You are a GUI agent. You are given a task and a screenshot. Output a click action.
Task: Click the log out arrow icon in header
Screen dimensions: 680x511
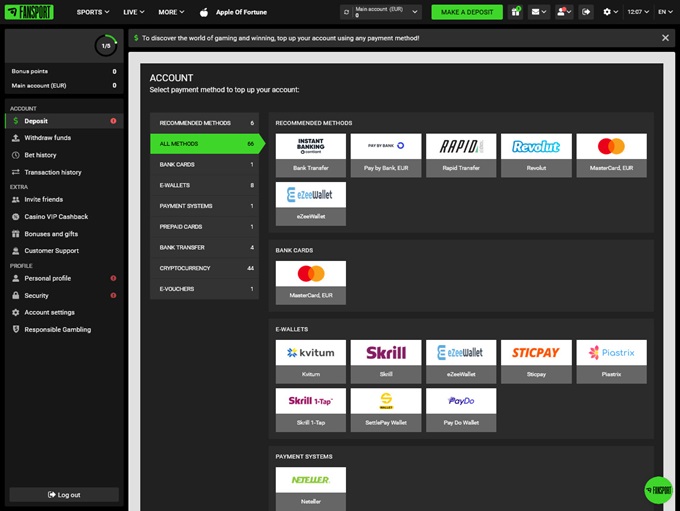click(x=586, y=12)
